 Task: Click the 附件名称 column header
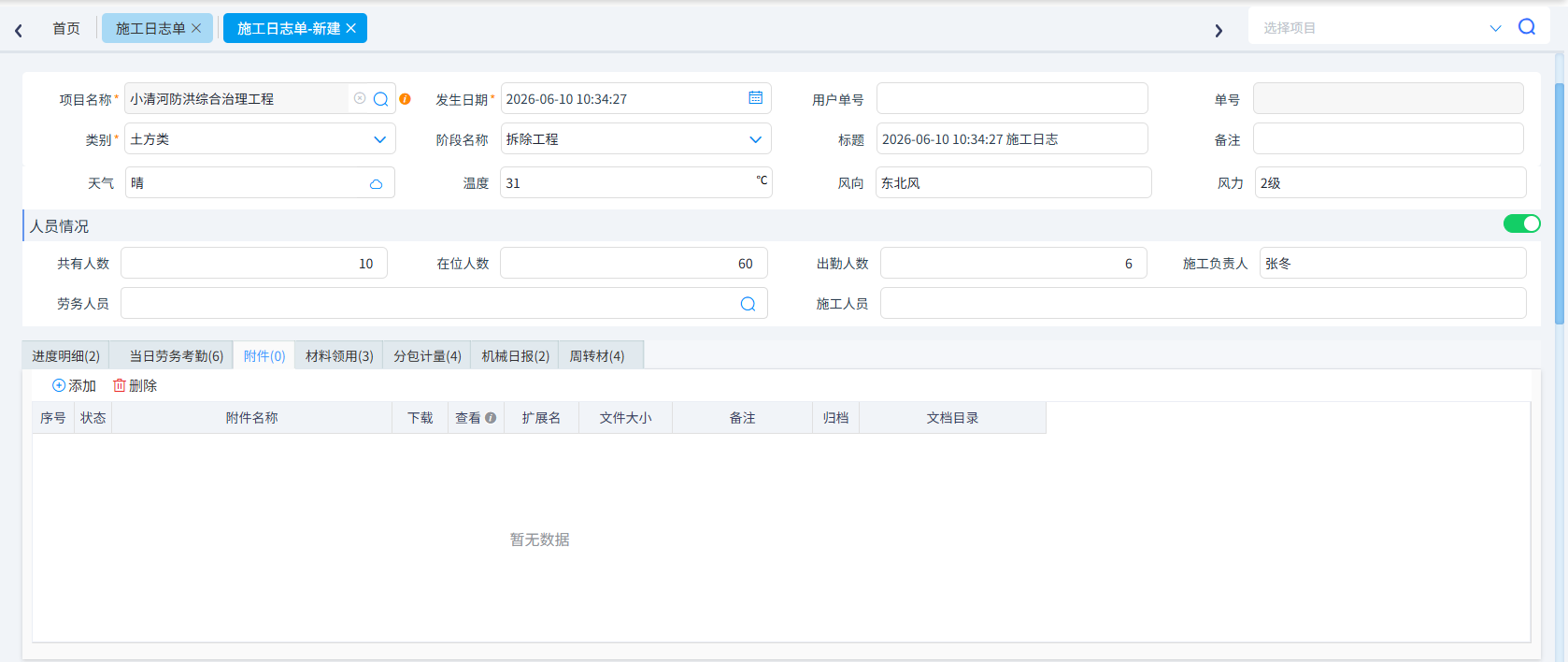(251, 418)
